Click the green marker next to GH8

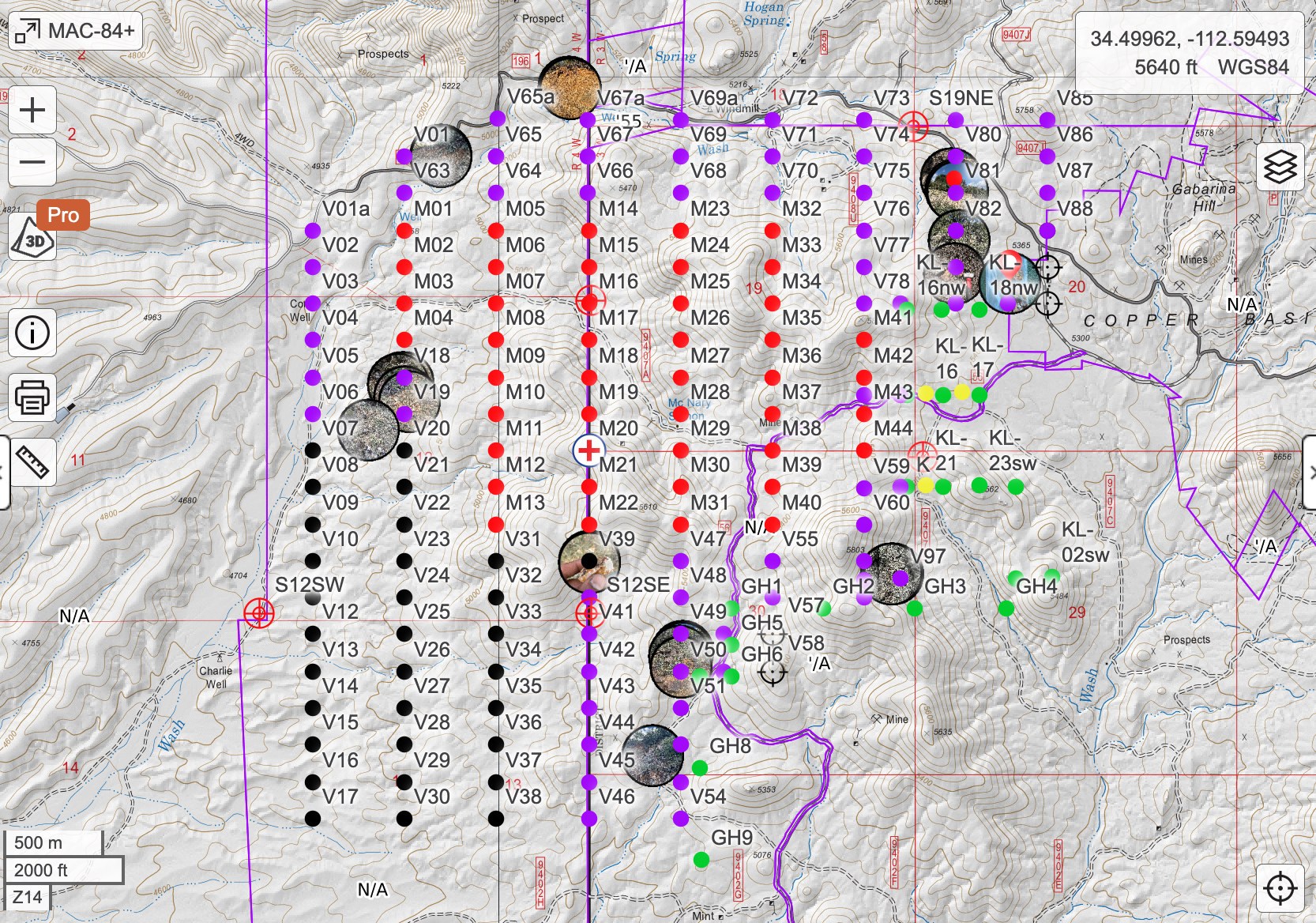[x=699, y=767]
